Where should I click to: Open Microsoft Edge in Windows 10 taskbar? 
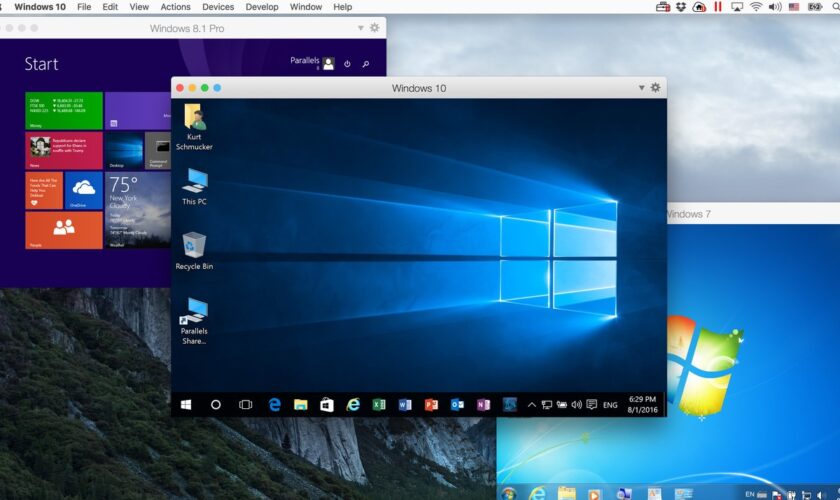click(x=274, y=405)
